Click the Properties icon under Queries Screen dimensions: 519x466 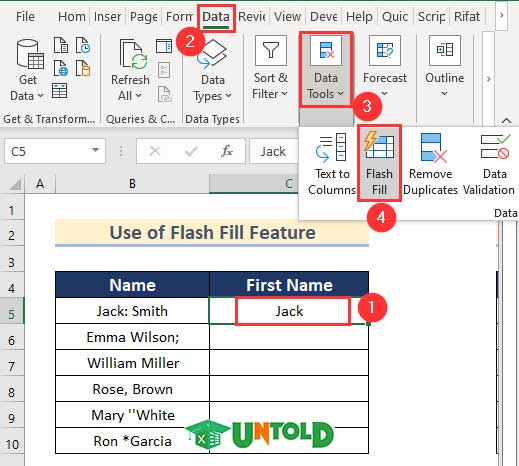(x=164, y=70)
